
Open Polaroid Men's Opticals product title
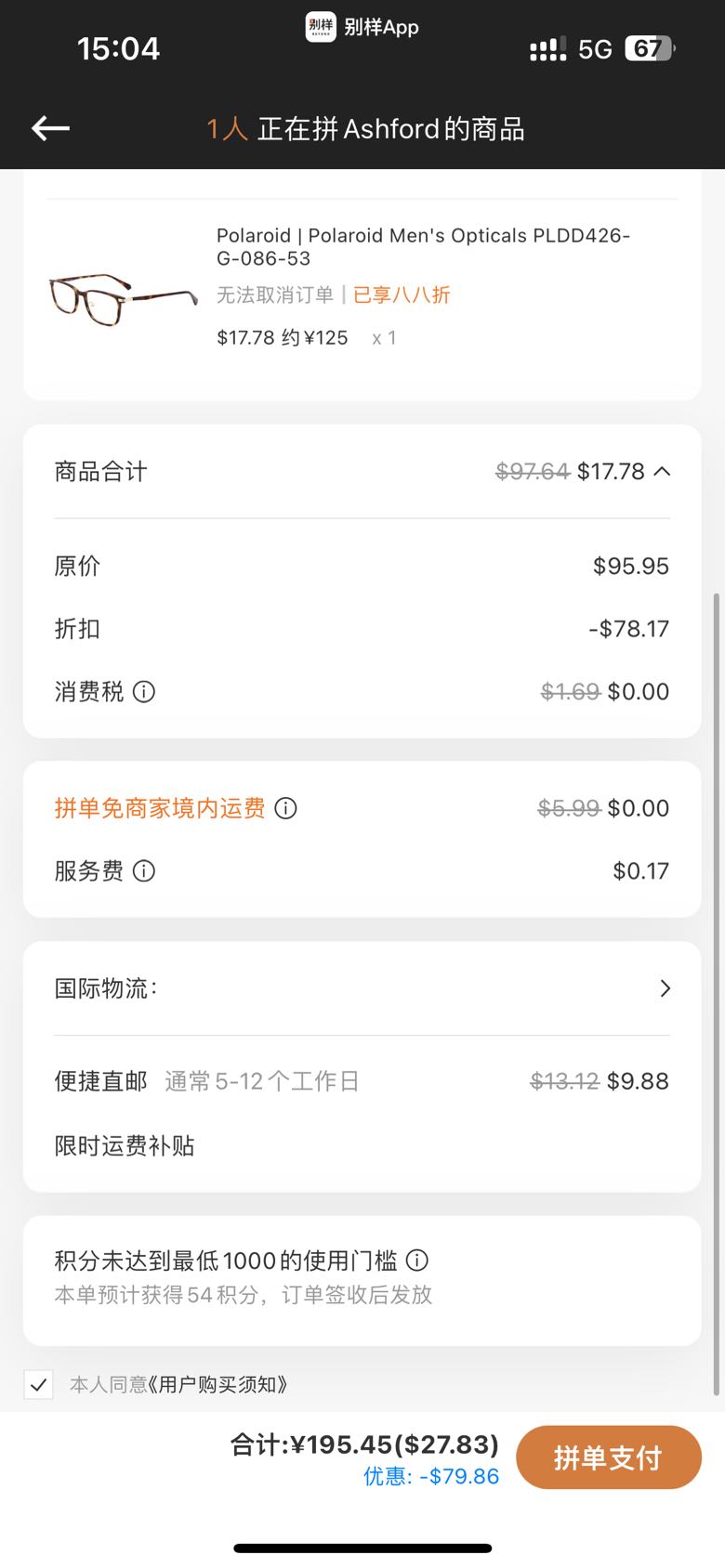(x=423, y=247)
